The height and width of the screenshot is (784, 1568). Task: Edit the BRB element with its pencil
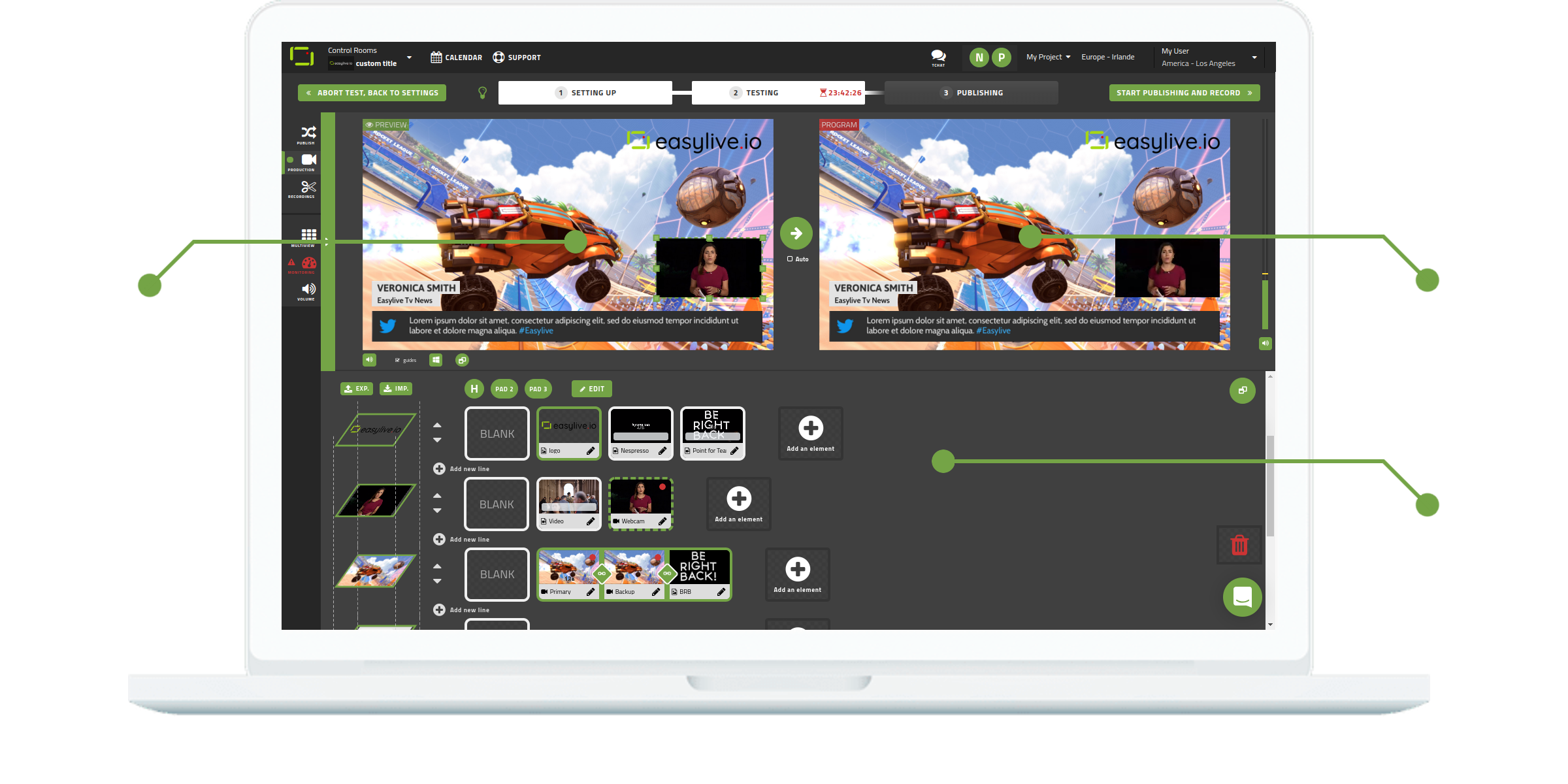tap(721, 592)
